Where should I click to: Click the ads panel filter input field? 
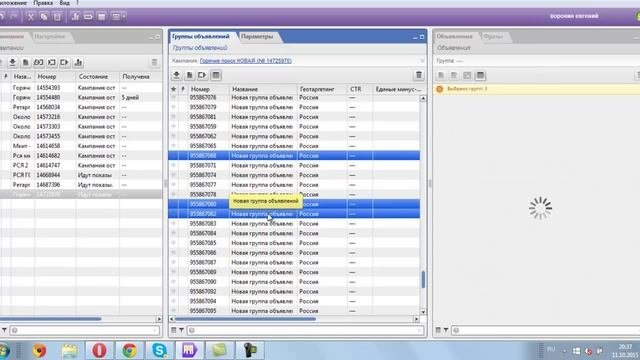546,330
